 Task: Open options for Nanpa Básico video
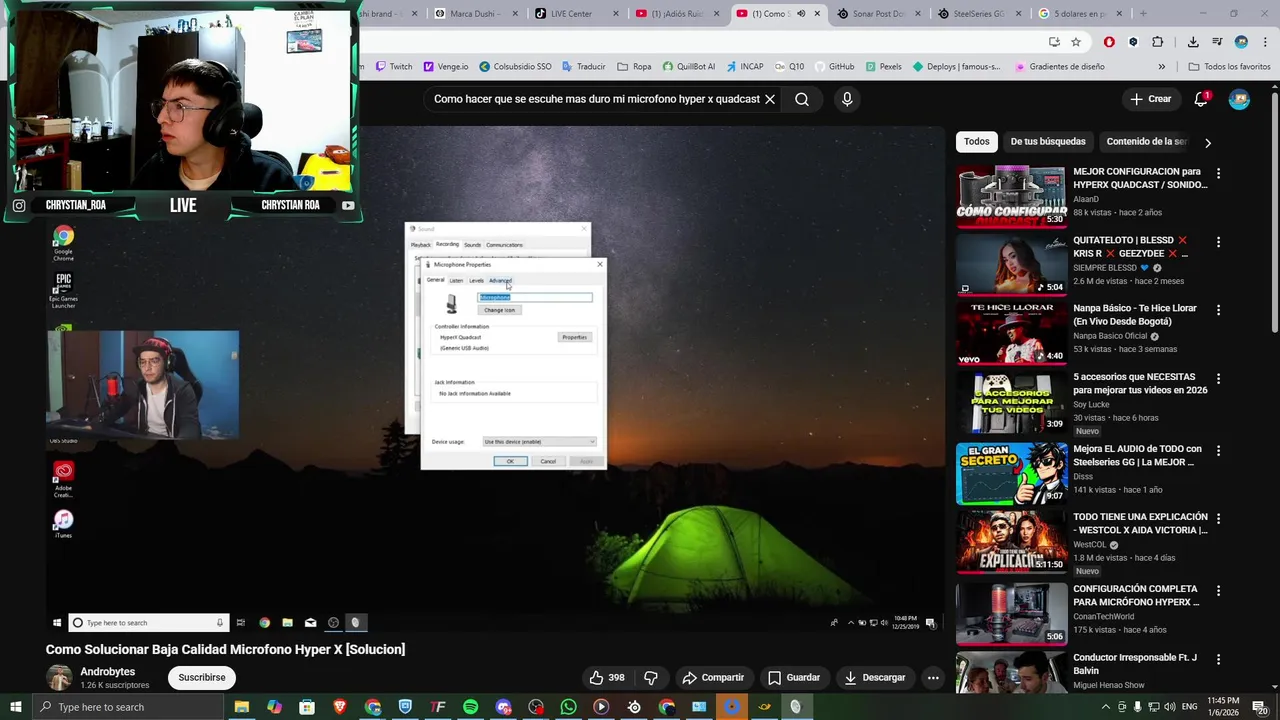click(x=1218, y=310)
